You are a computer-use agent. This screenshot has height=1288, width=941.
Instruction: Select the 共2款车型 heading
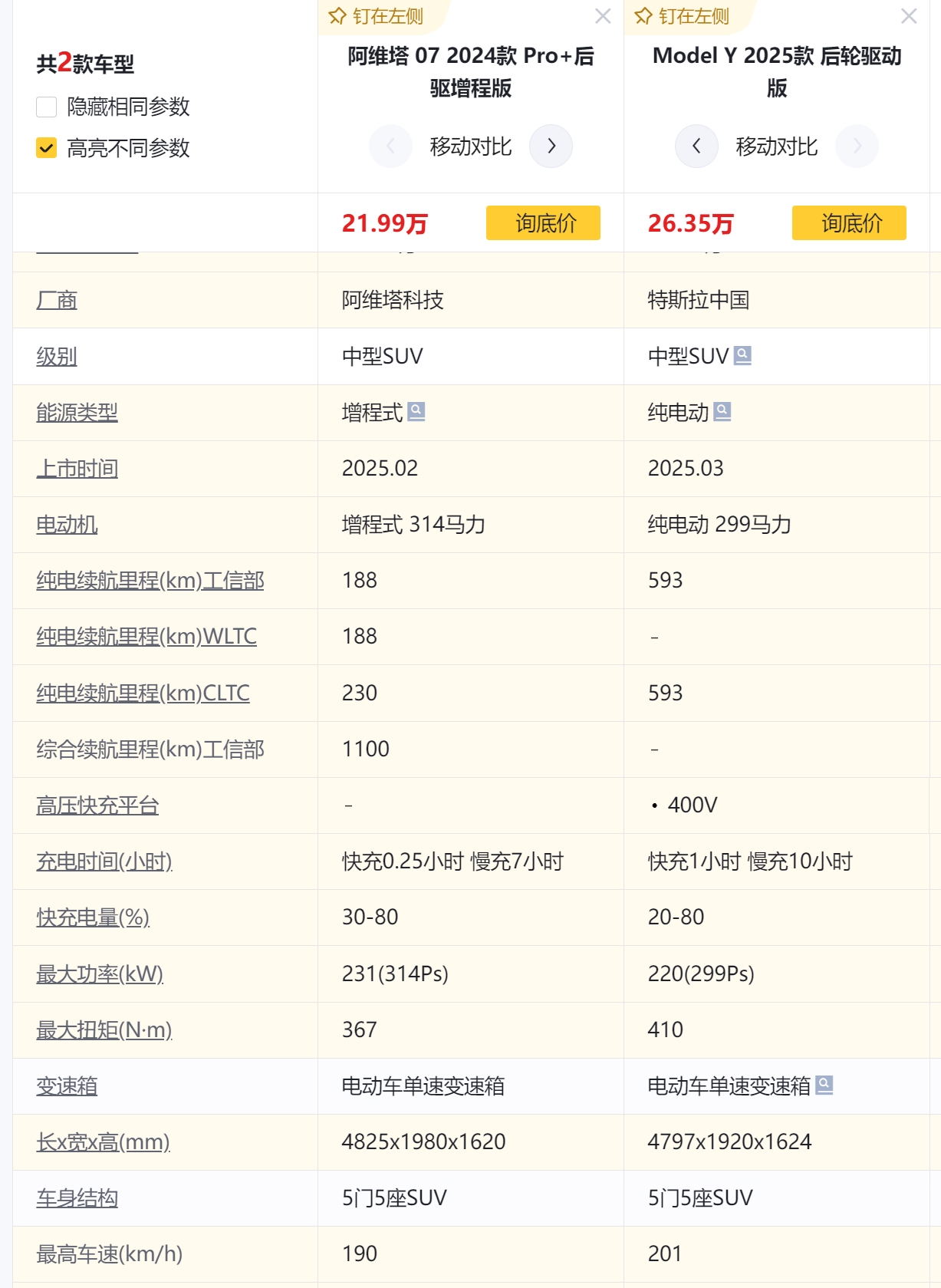click(85, 63)
